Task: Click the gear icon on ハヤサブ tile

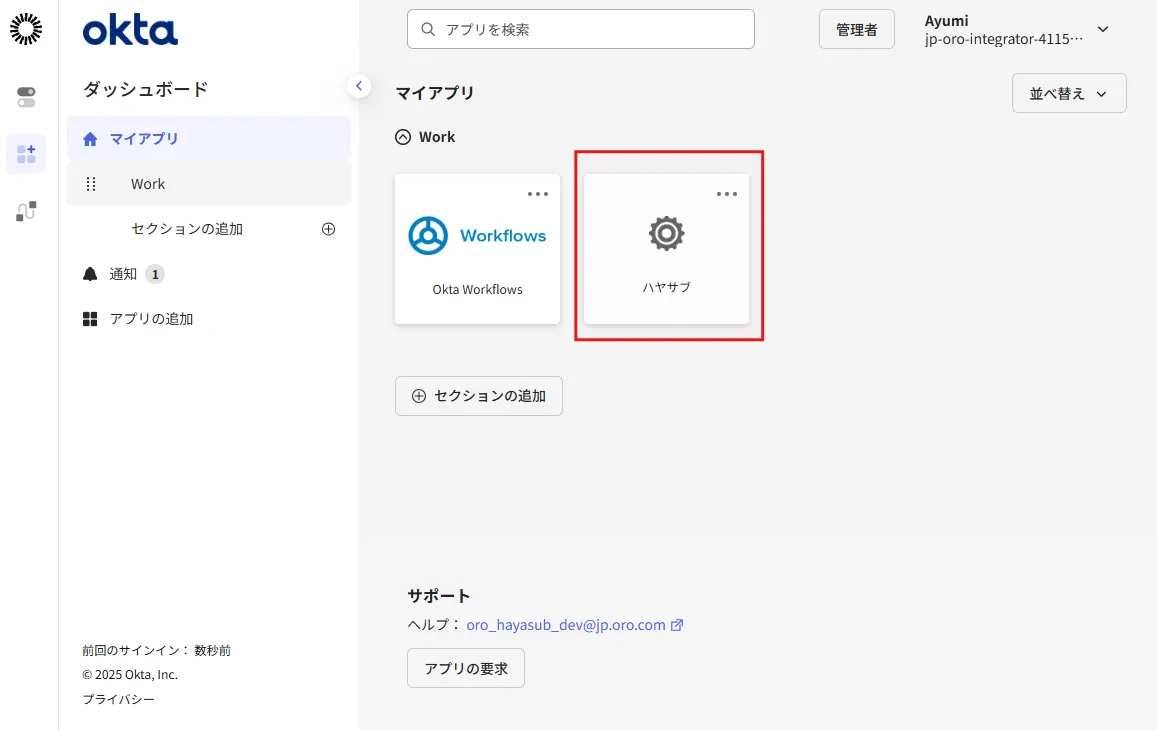Action: 666,233
